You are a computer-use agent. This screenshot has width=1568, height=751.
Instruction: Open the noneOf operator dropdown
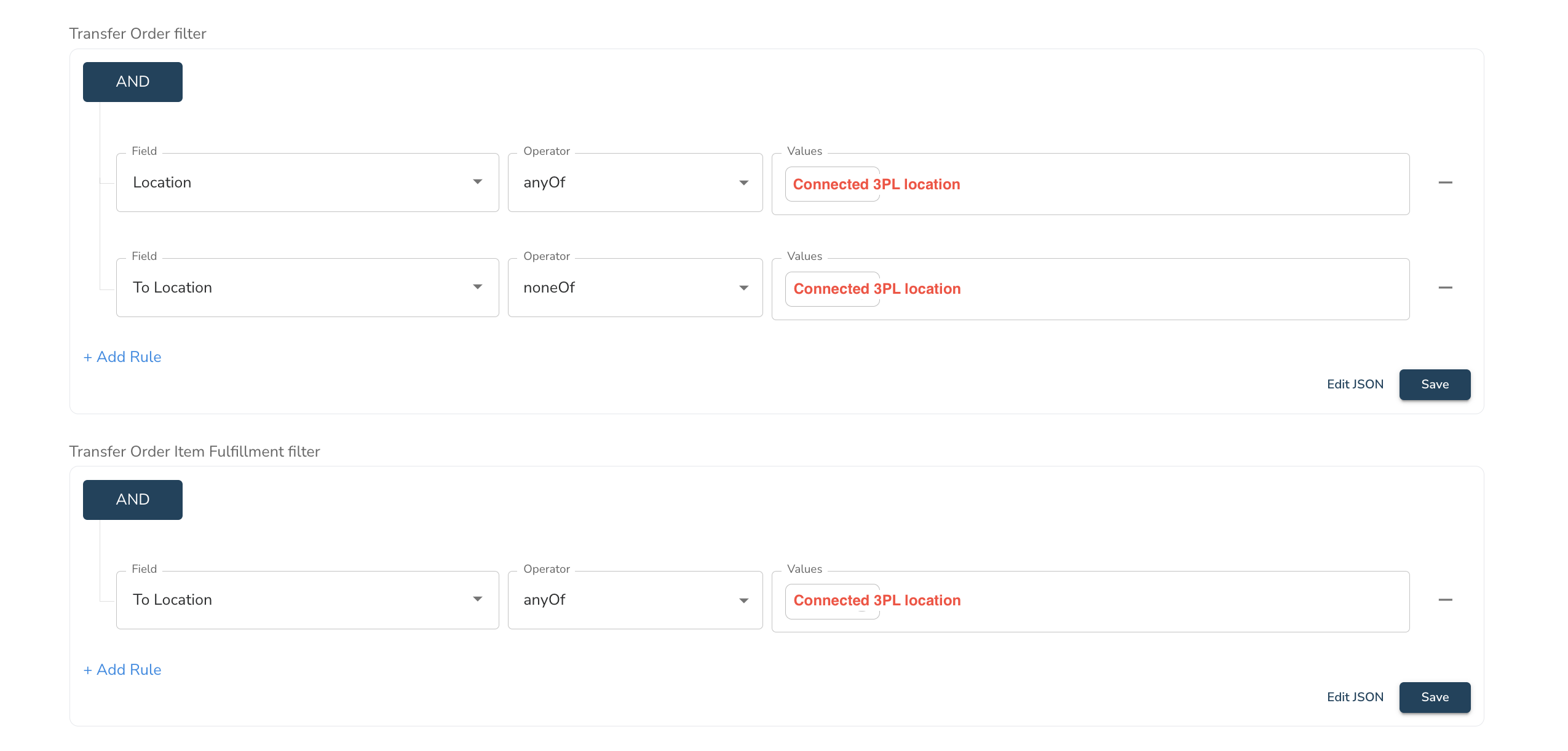[635, 288]
